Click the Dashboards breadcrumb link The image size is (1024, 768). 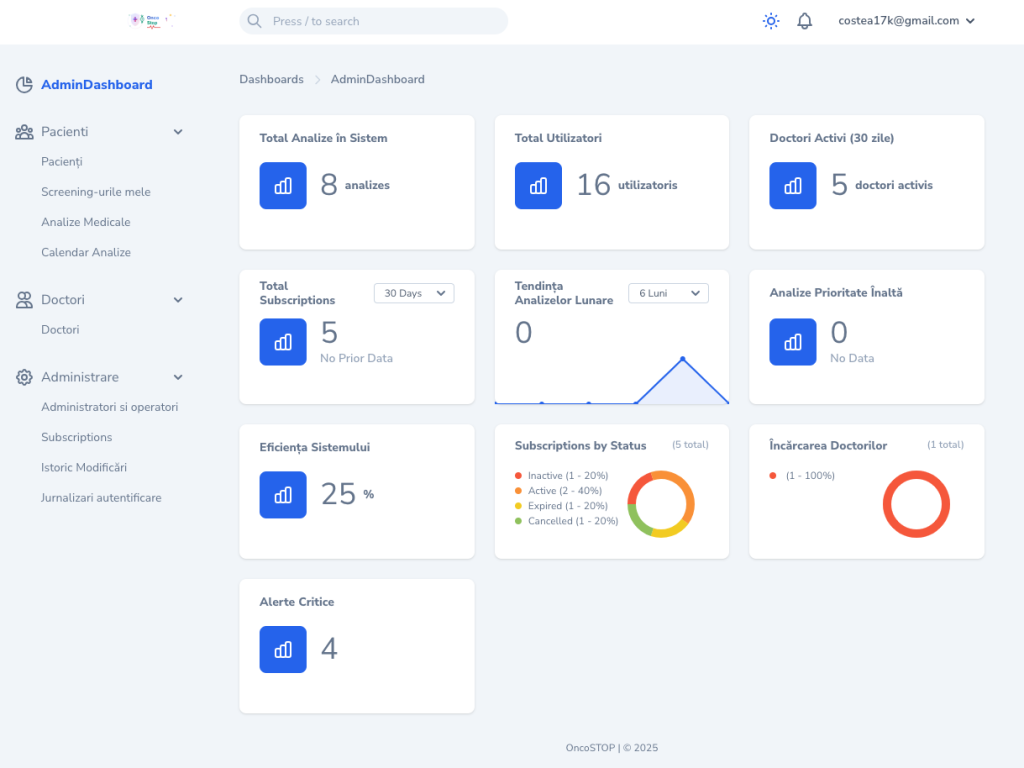tap(271, 79)
